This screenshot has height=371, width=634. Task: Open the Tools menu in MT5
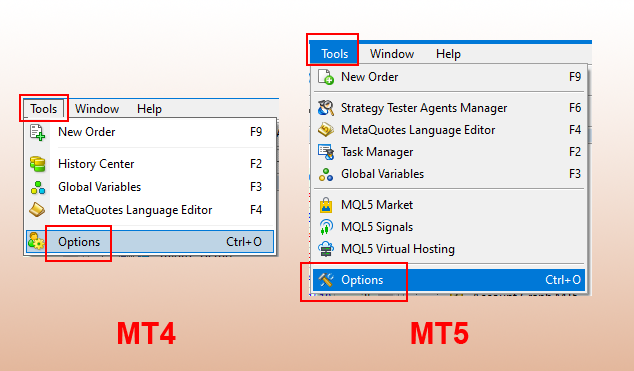334,54
